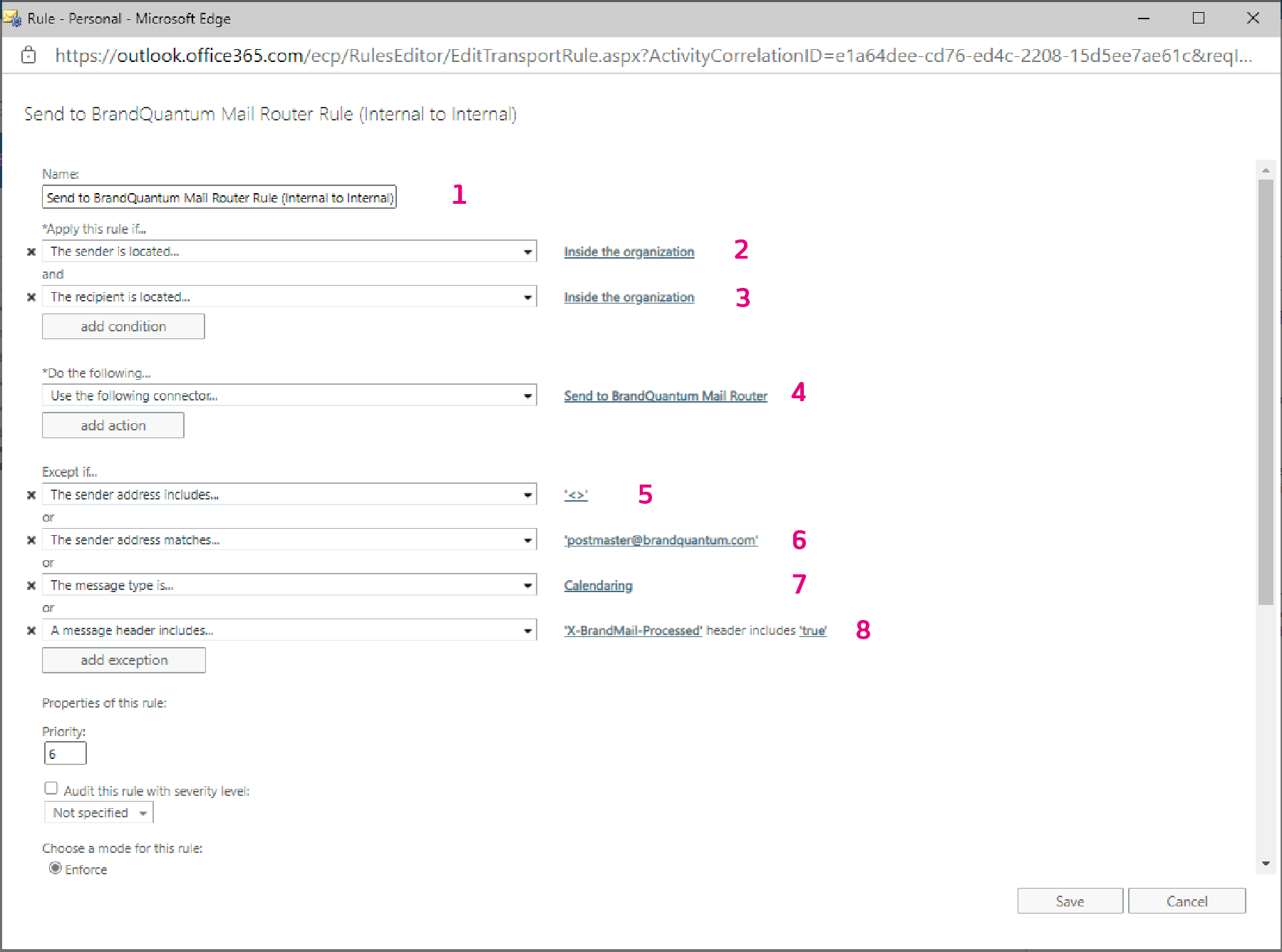The image size is (1282, 952).
Task: Click the rule title heading text
Action: click(x=271, y=114)
